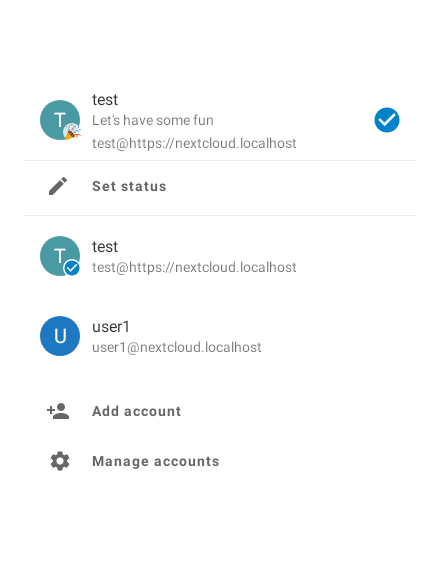Open Manage accounts
The height and width of the screenshot is (578, 440).
[x=220, y=461]
